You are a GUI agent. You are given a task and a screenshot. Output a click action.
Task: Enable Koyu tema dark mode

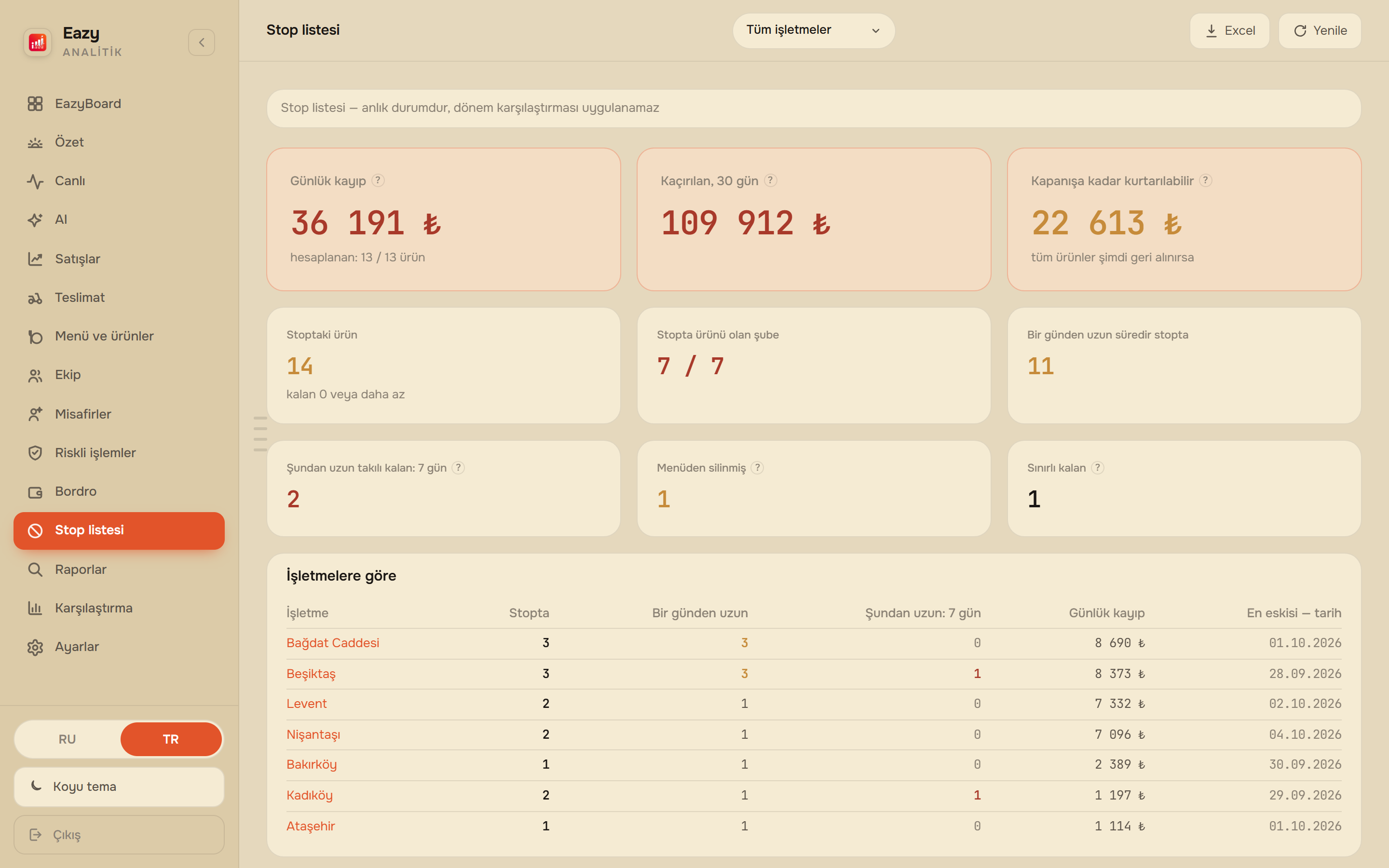(x=119, y=787)
